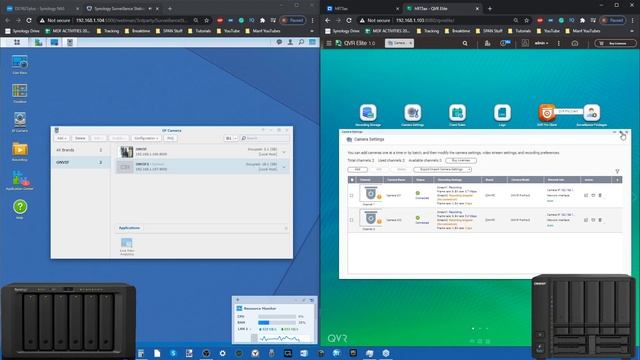This screenshot has height=360, width=640.
Task: Open view mode dropdown arrow in IP Camera
Action: click(x=235, y=138)
